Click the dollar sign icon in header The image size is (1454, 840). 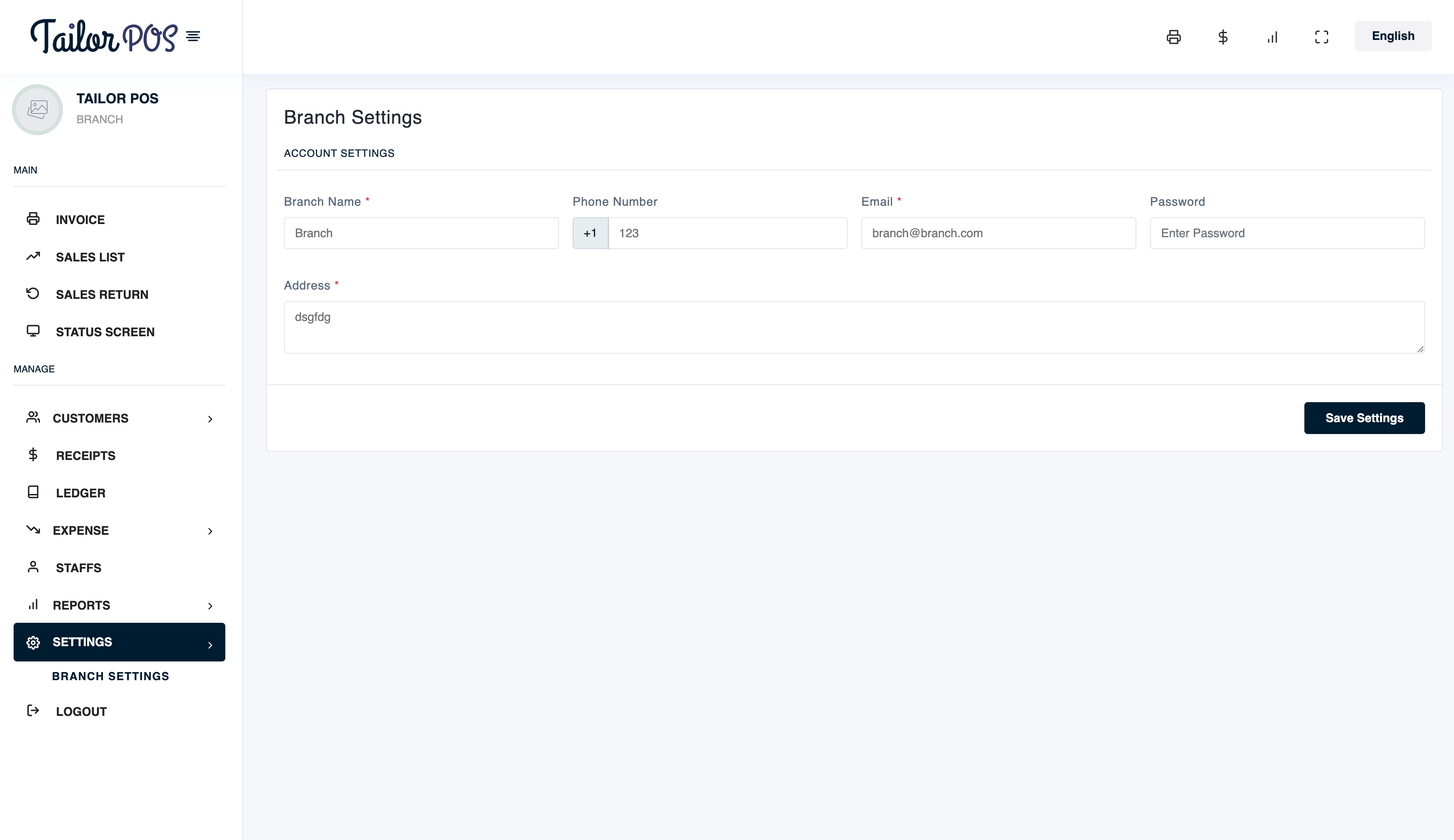click(1223, 37)
